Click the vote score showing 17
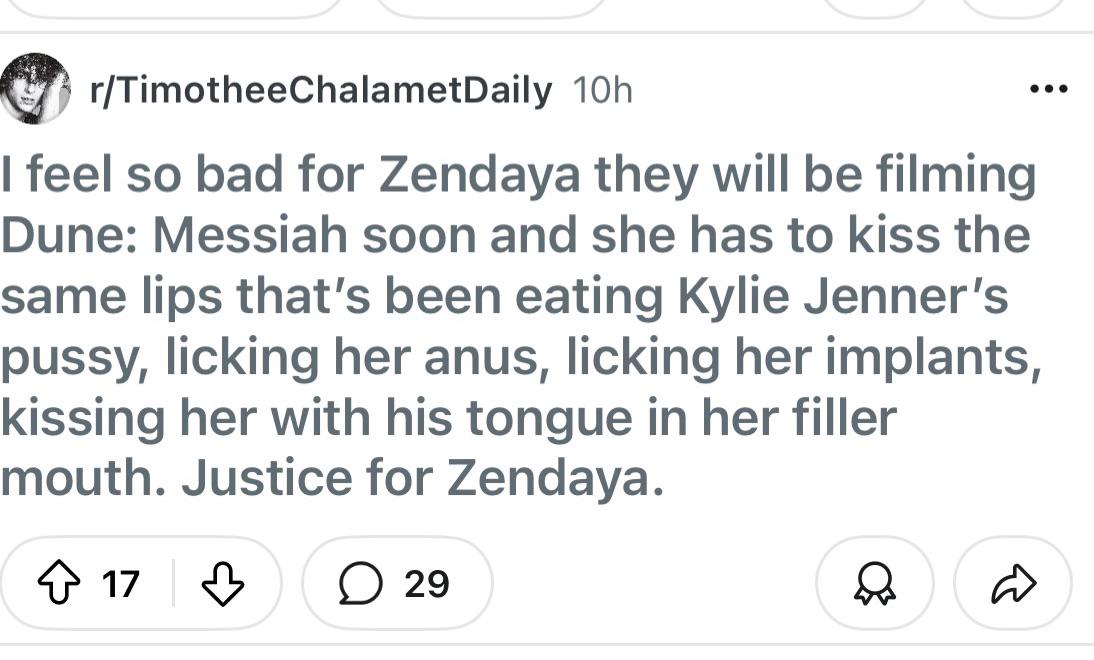Screen dimensions: 1094x660 point(121,583)
